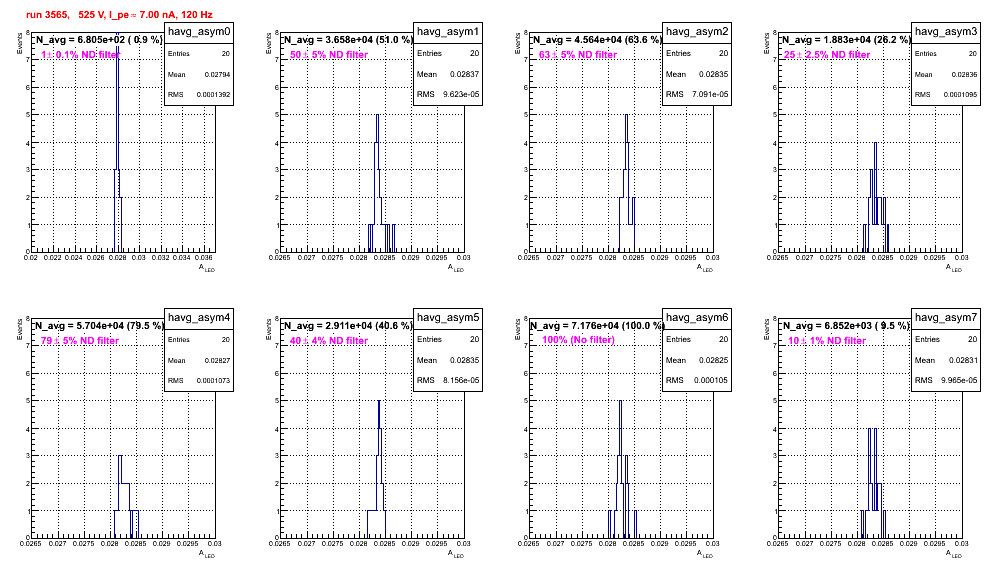This screenshot has width=996, height=572.
Task: Click the 63± 5% ND filter label
Action: click(x=578, y=55)
